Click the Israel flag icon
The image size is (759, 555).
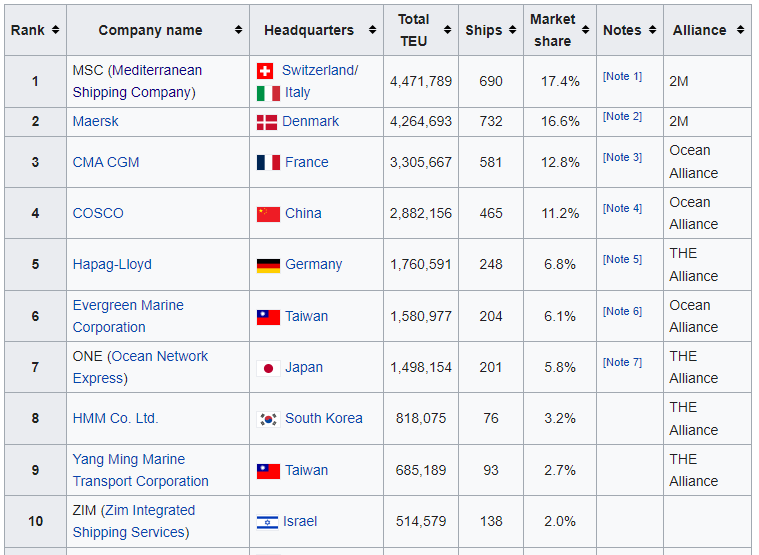click(267, 522)
